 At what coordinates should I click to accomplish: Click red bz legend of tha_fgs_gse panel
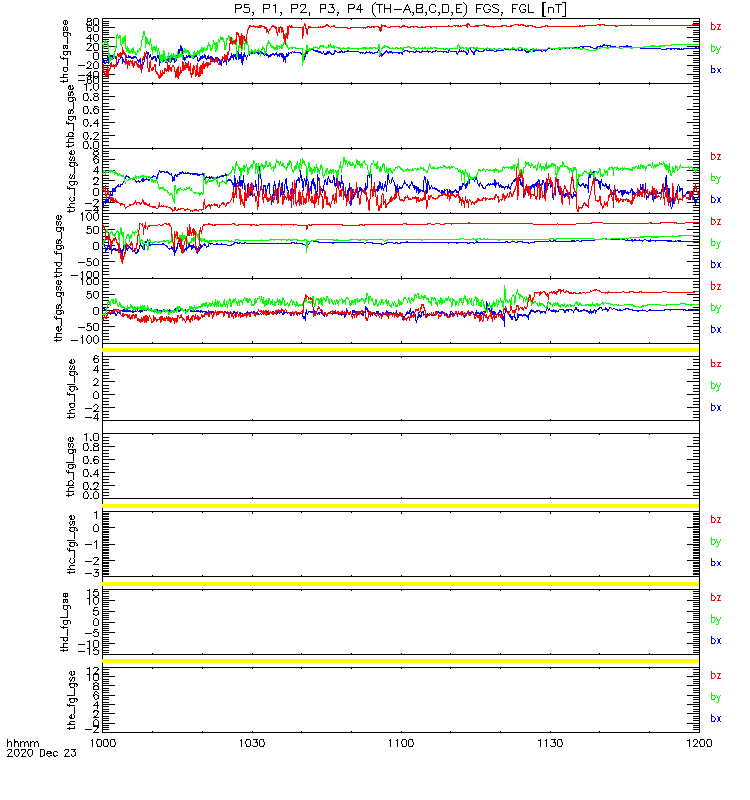click(716, 27)
